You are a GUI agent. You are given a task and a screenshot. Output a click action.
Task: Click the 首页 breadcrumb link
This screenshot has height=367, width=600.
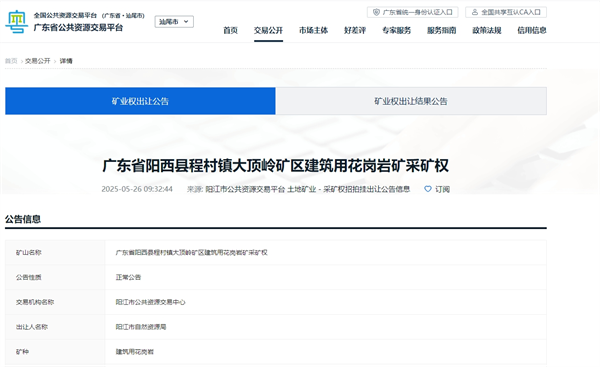pos(11,61)
